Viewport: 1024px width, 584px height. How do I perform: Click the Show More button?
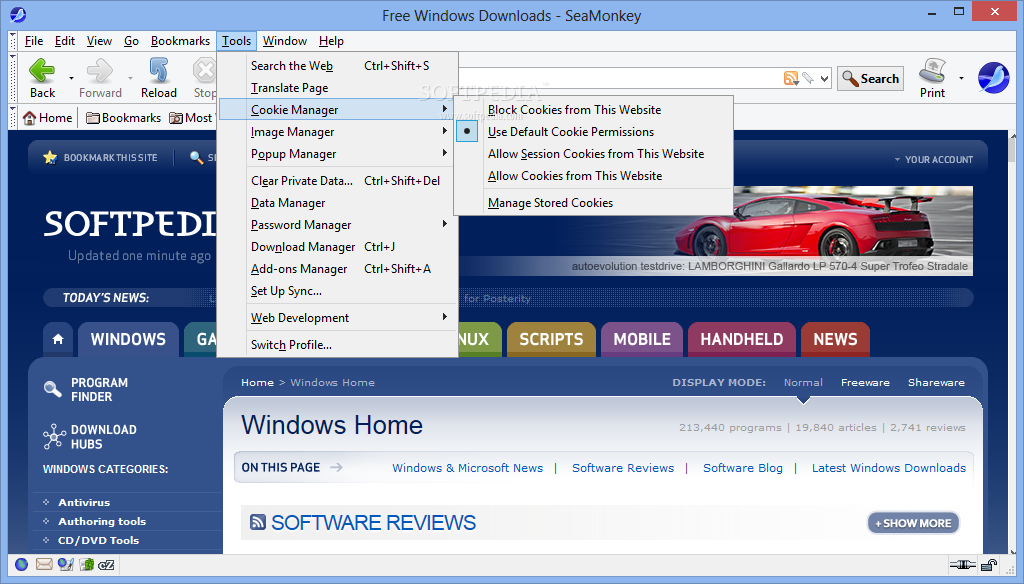pyautogui.click(x=913, y=523)
